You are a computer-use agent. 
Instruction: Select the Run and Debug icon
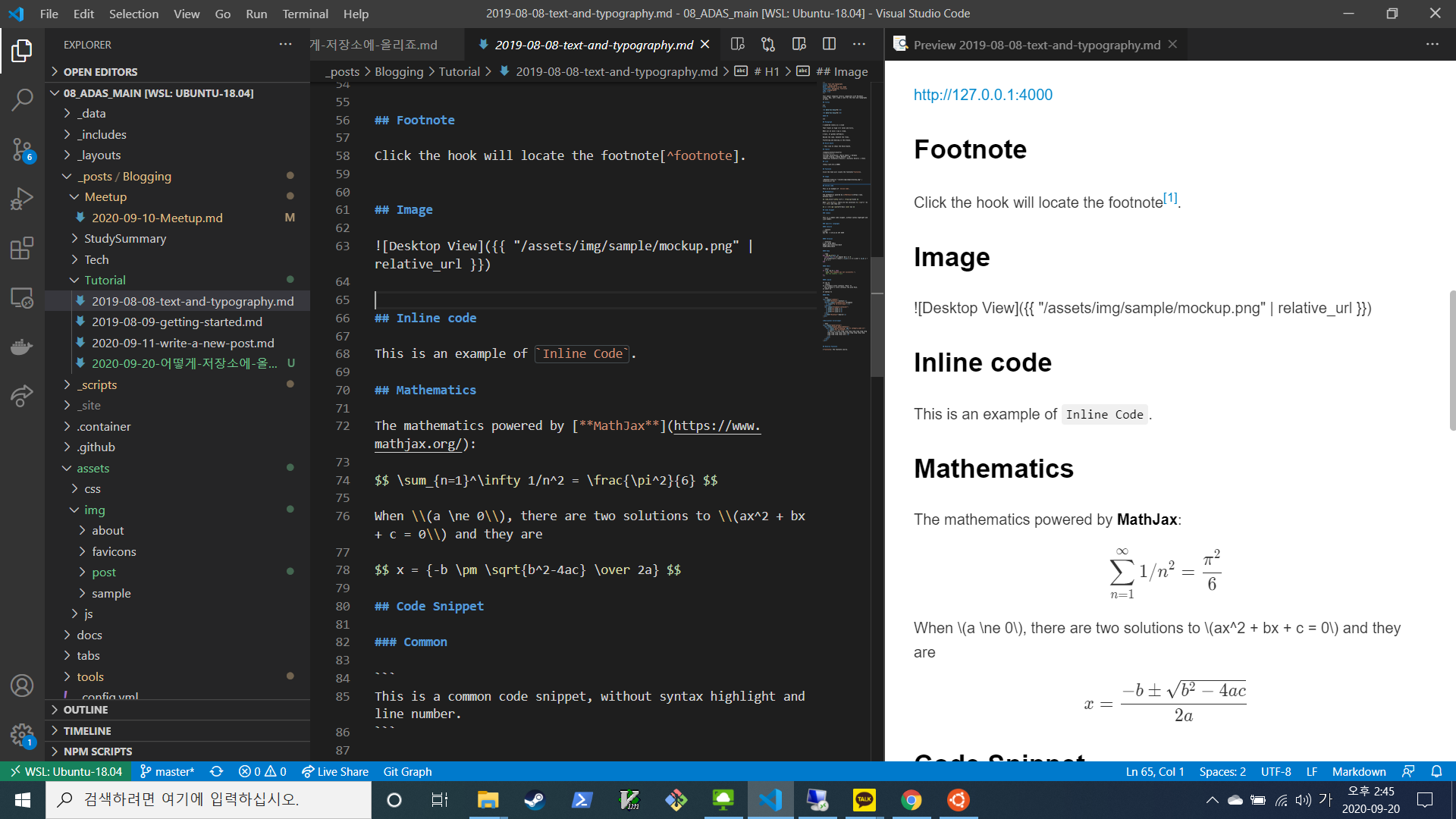pyautogui.click(x=22, y=198)
